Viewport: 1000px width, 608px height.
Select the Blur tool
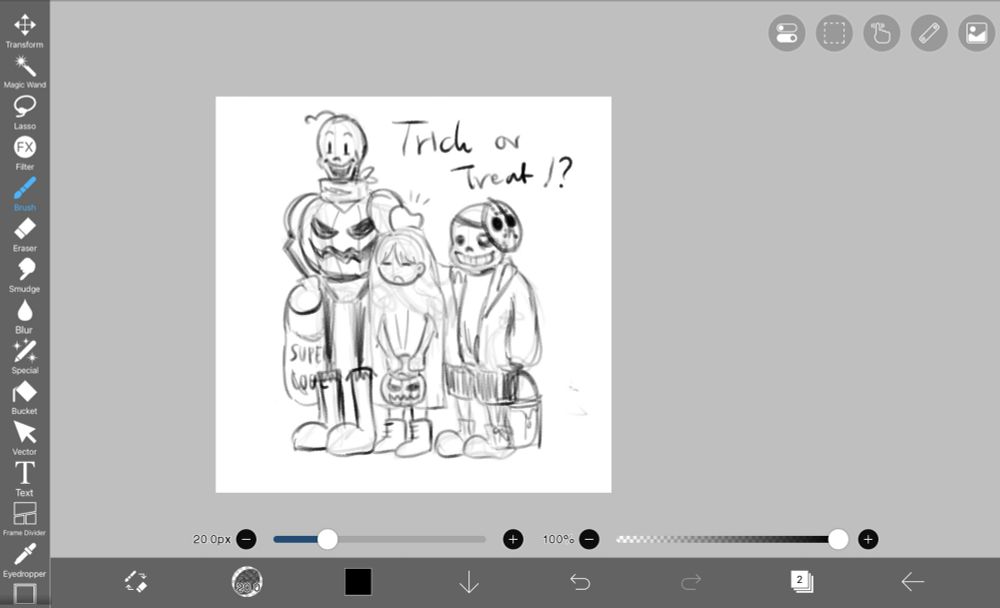24,316
